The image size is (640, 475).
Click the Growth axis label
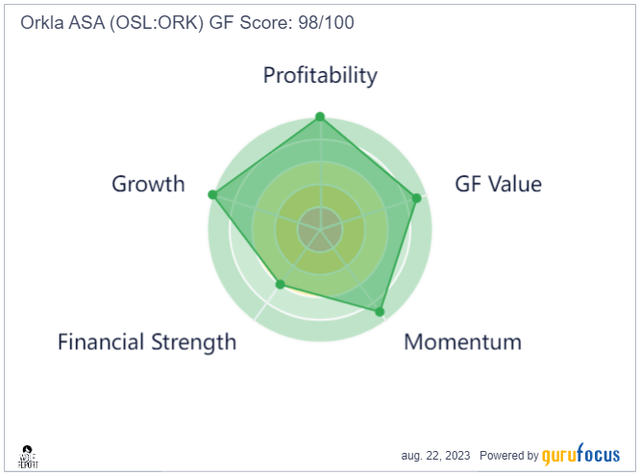[148, 184]
